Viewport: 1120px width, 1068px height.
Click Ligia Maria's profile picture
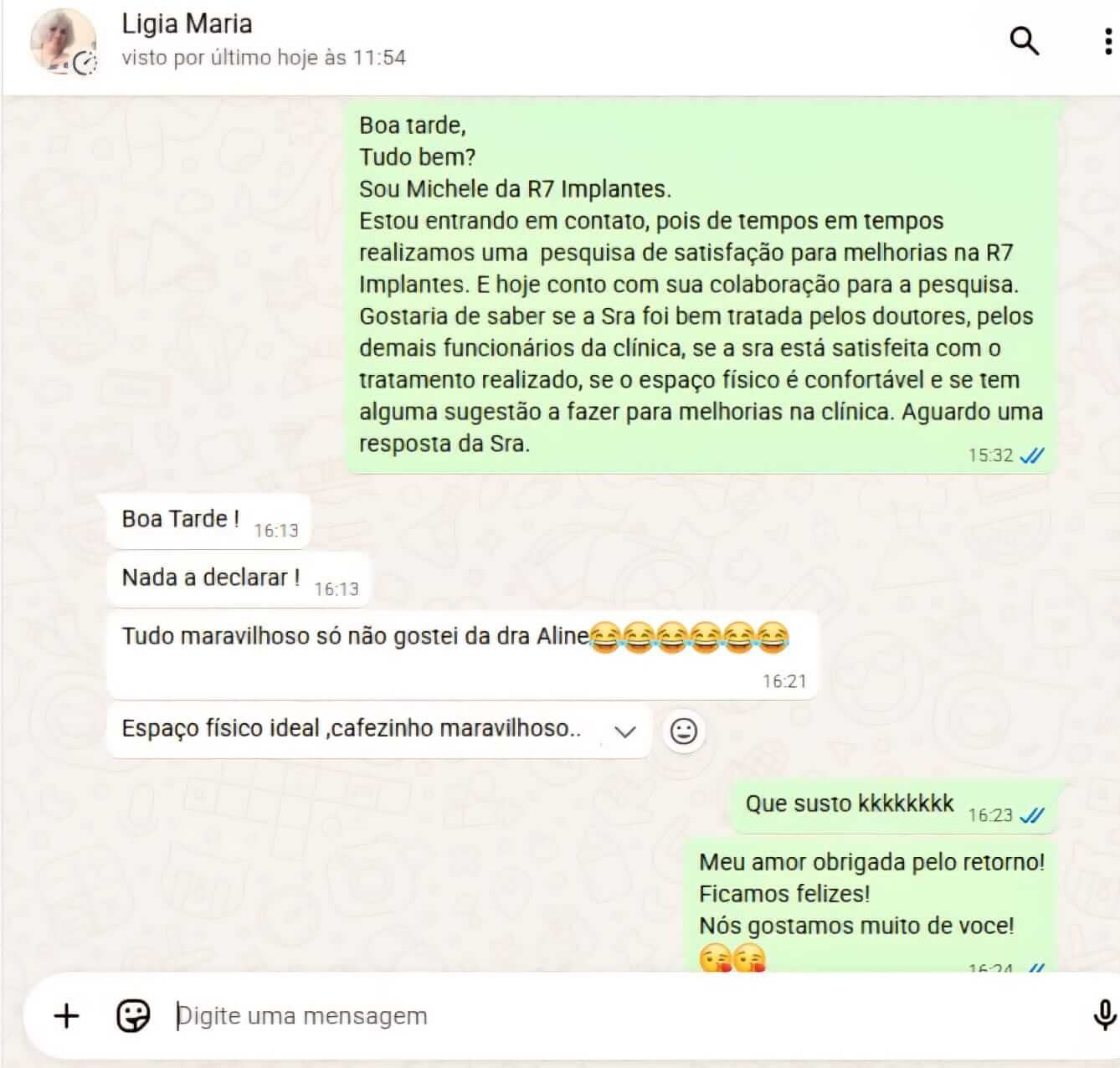click(x=64, y=42)
